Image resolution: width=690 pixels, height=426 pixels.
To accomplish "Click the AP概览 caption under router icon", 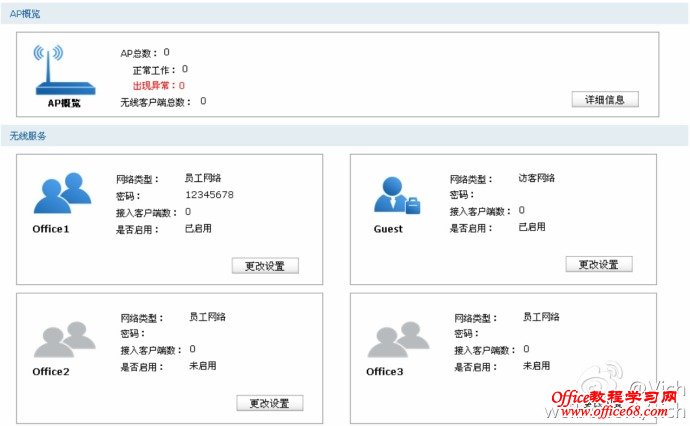I will point(64,103).
